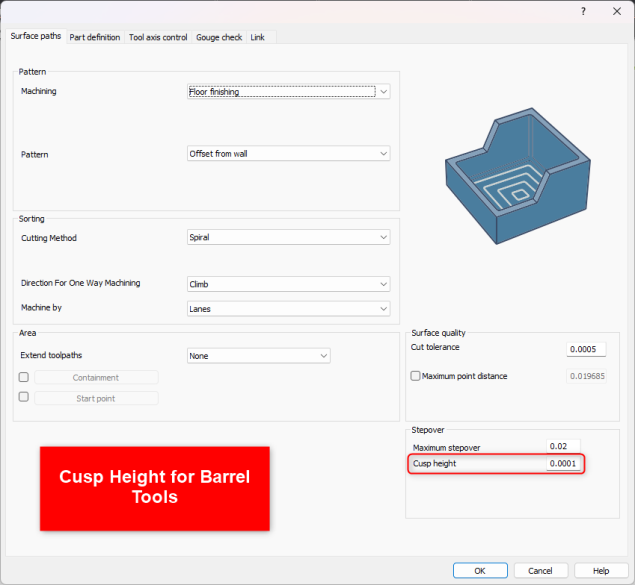635x585 pixels.
Task: Switch to the Part definition tab
Action: pos(95,37)
